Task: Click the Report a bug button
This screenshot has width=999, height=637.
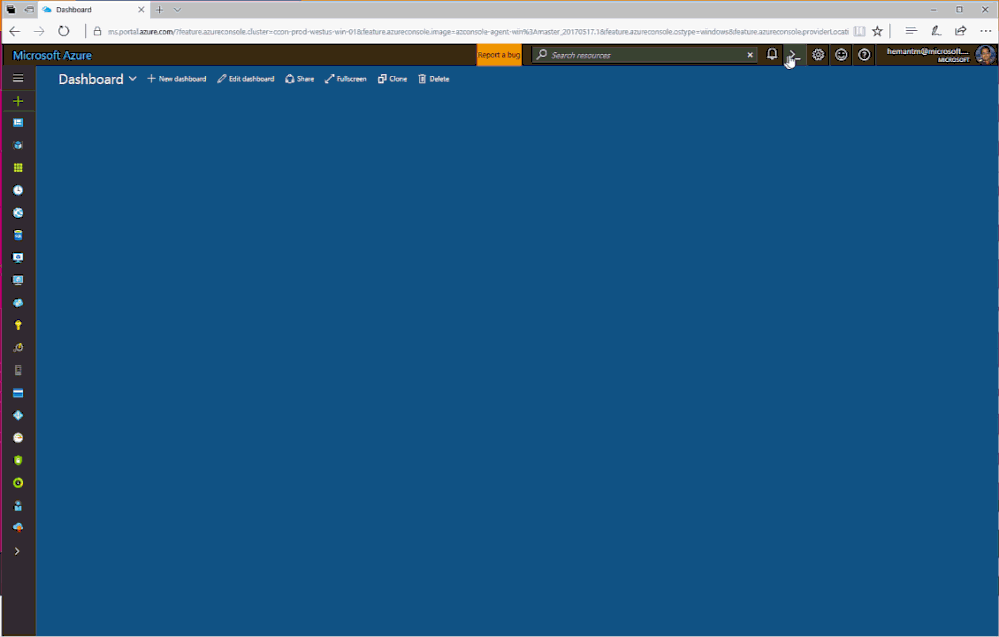Action: (x=499, y=55)
